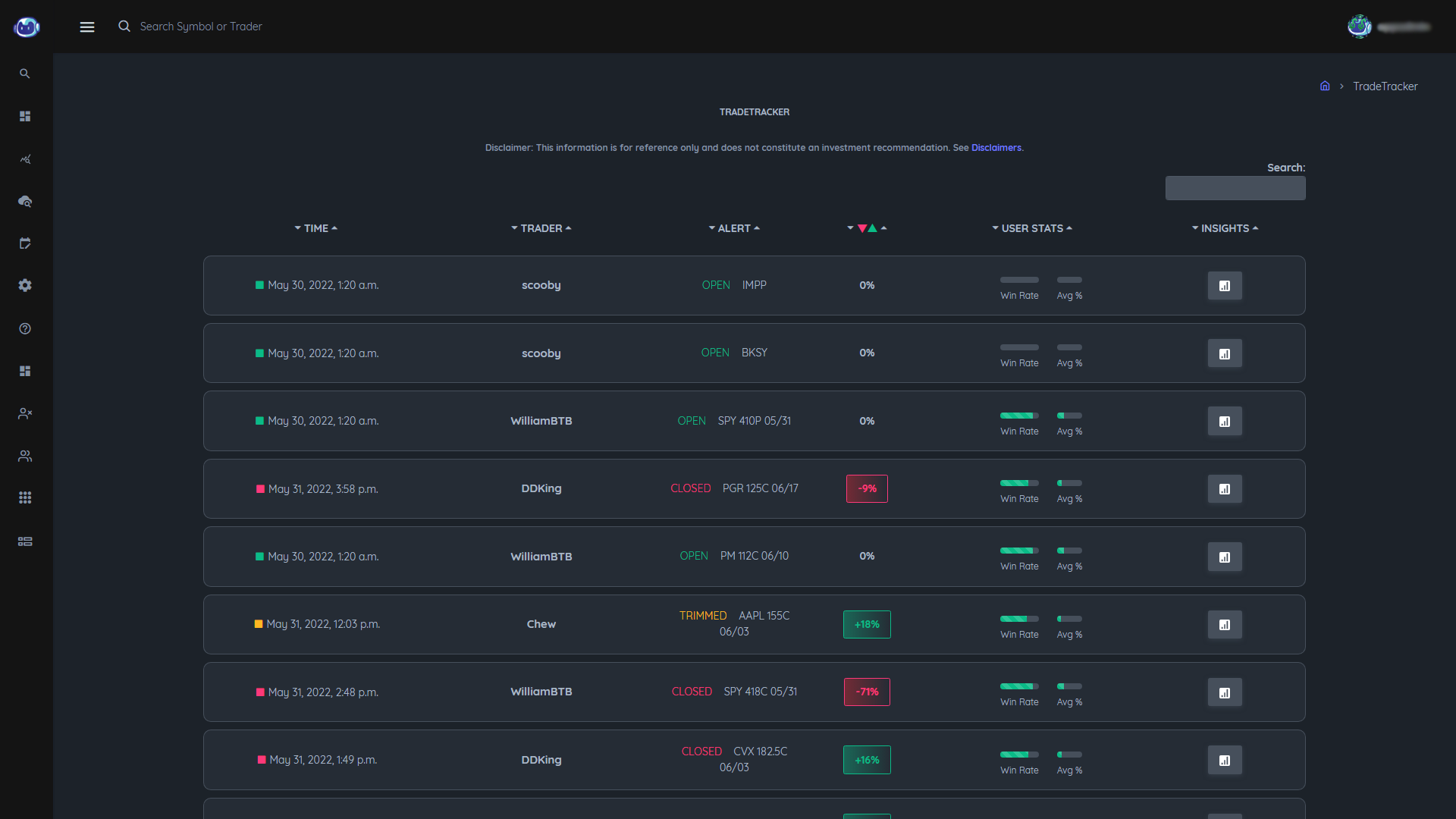Click the home icon in breadcrumb
The height and width of the screenshot is (819, 1456).
1325,86
